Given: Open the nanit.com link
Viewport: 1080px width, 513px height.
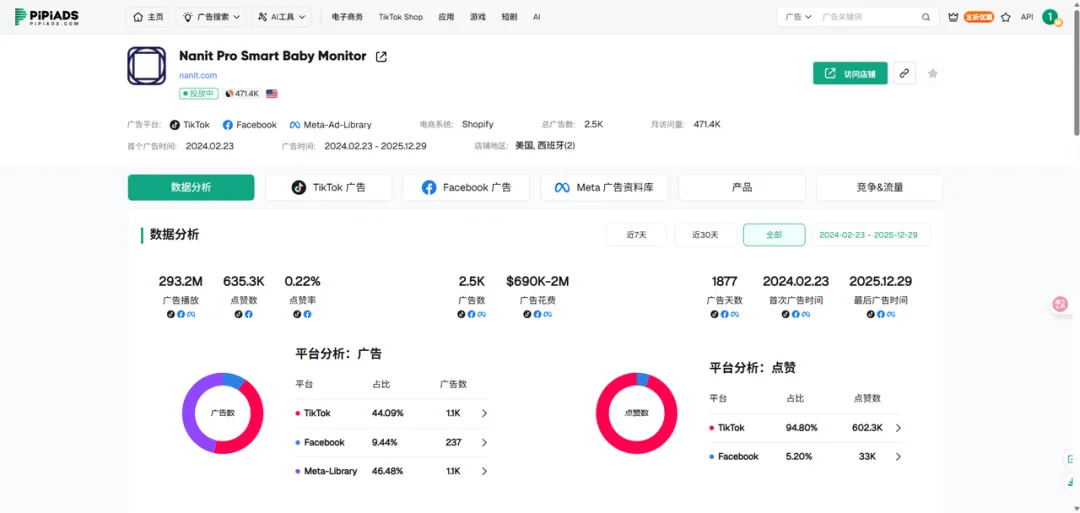Looking at the screenshot, I should click(x=198, y=75).
